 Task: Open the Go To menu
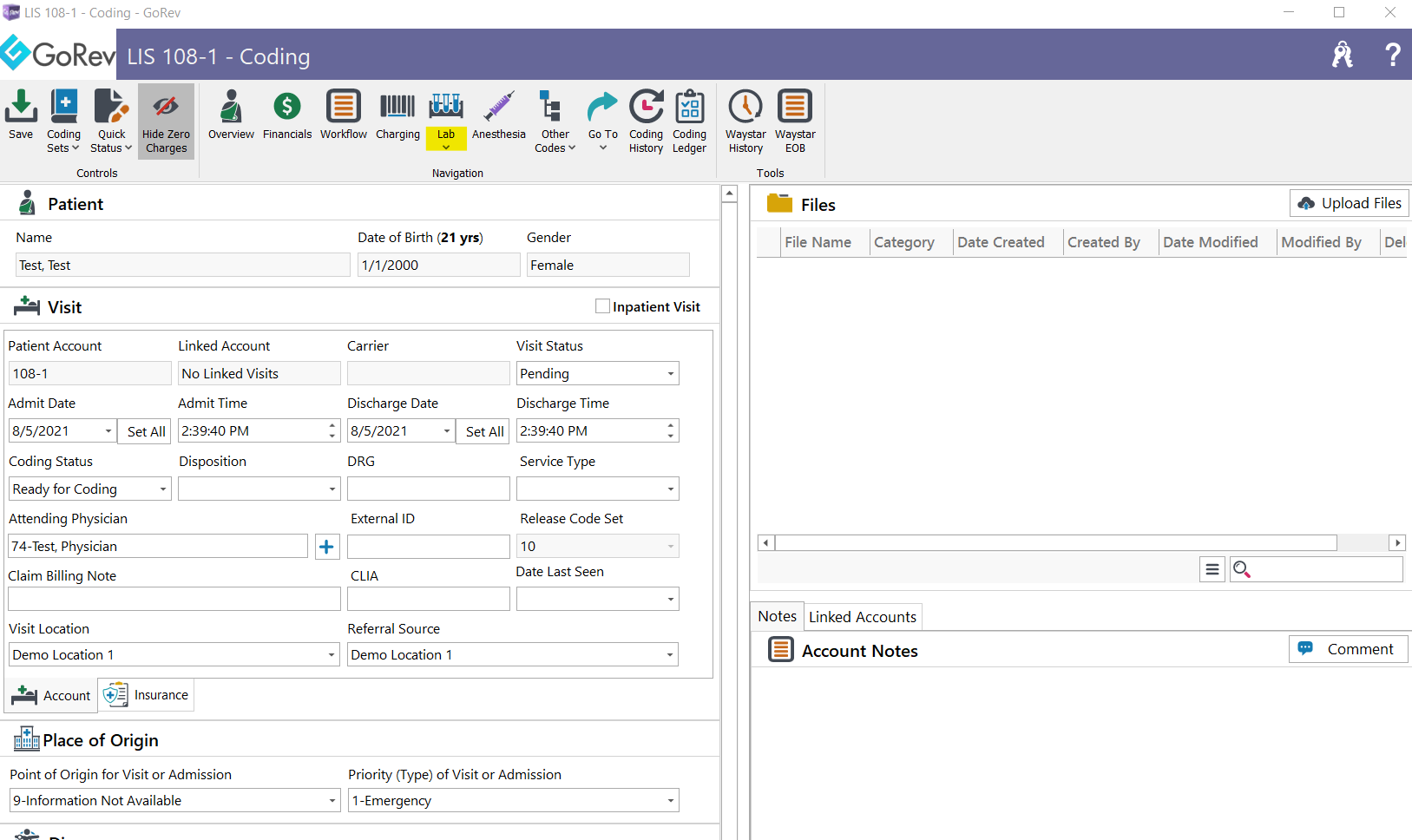[603, 121]
